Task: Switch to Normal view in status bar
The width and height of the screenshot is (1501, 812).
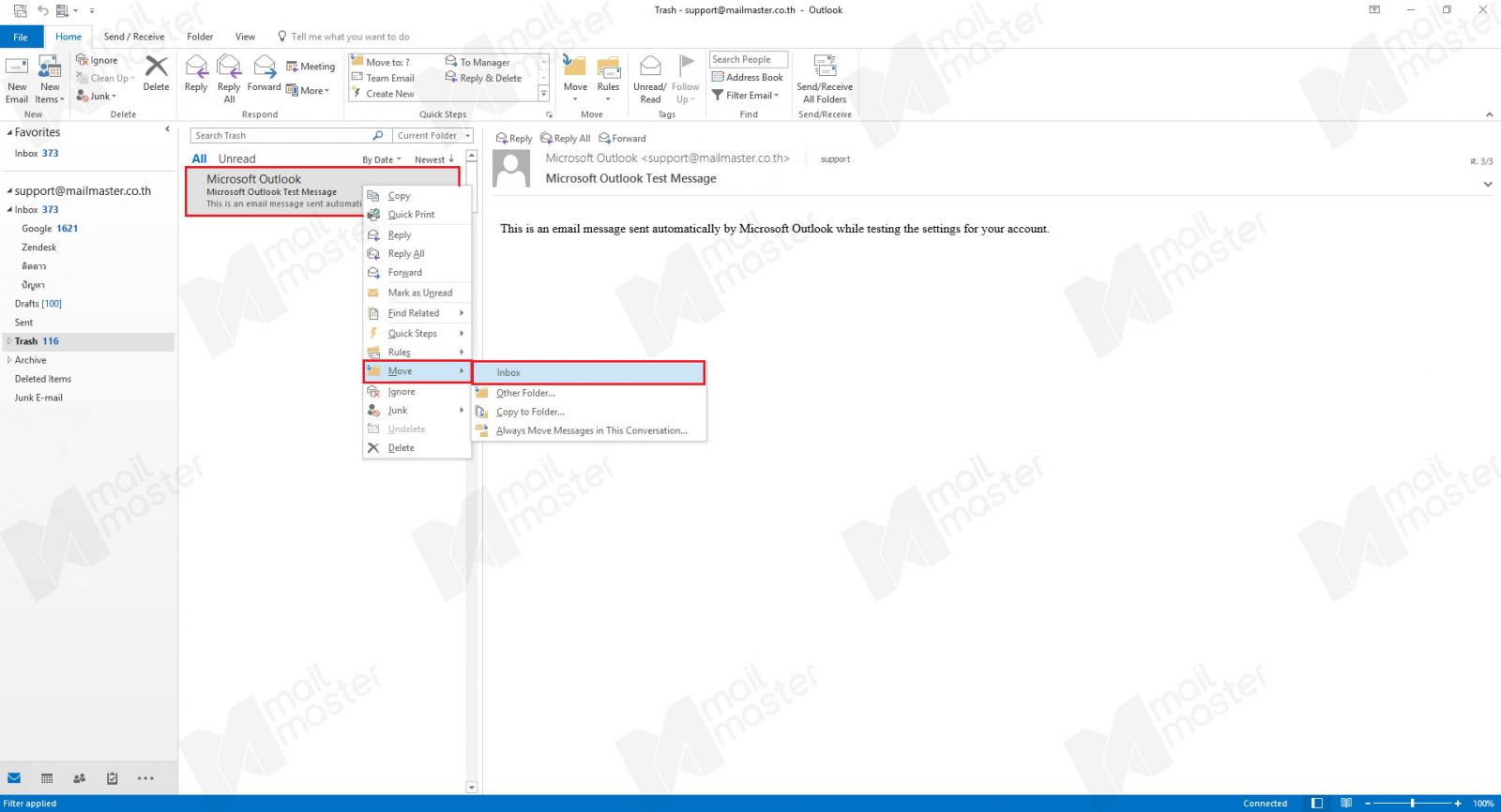Action: tap(1317, 804)
